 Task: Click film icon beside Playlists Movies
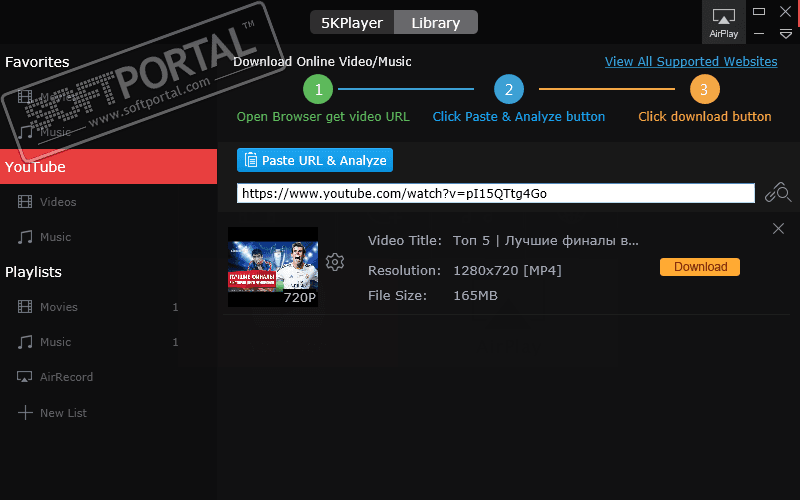coord(25,307)
